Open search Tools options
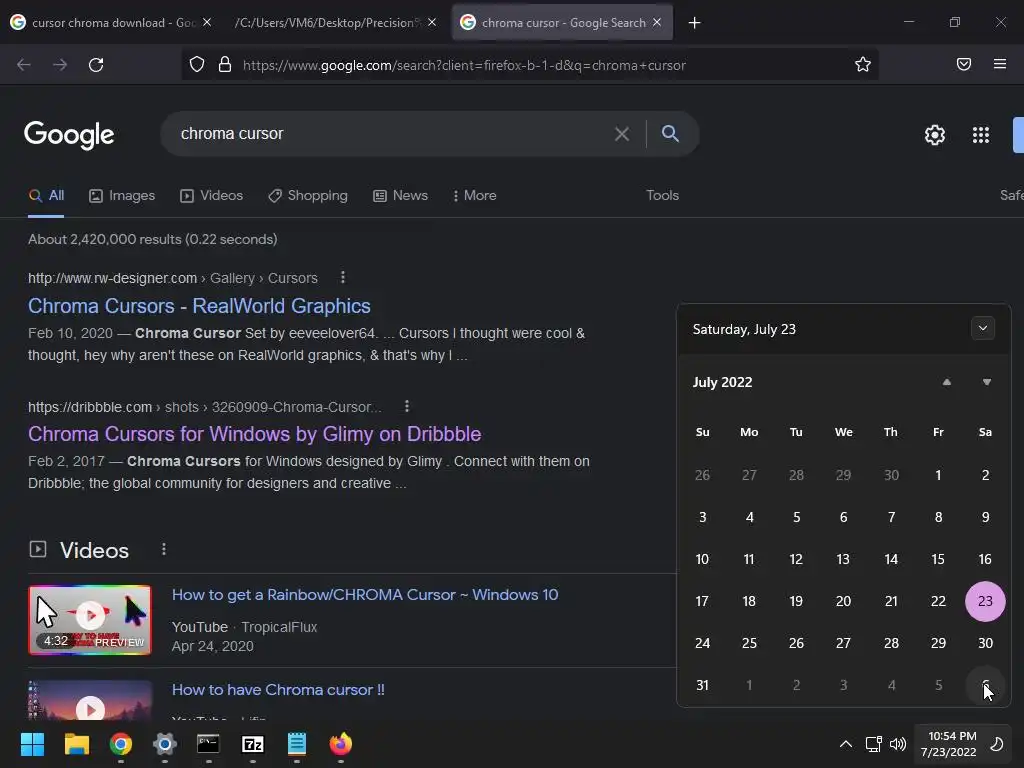The height and width of the screenshot is (768, 1024). [x=662, y=195]
